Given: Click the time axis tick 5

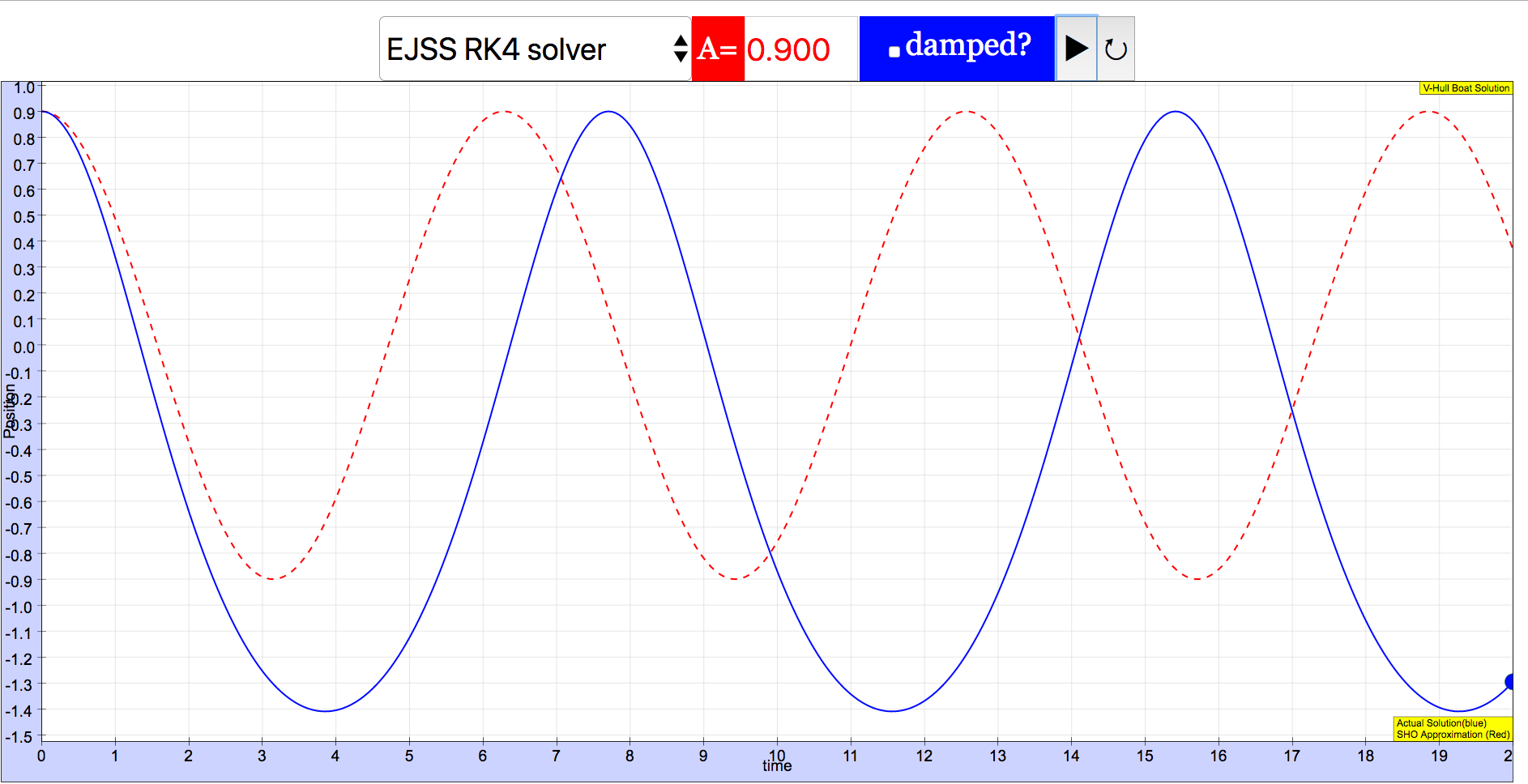Looking at the screenshot, I should 409,756.
